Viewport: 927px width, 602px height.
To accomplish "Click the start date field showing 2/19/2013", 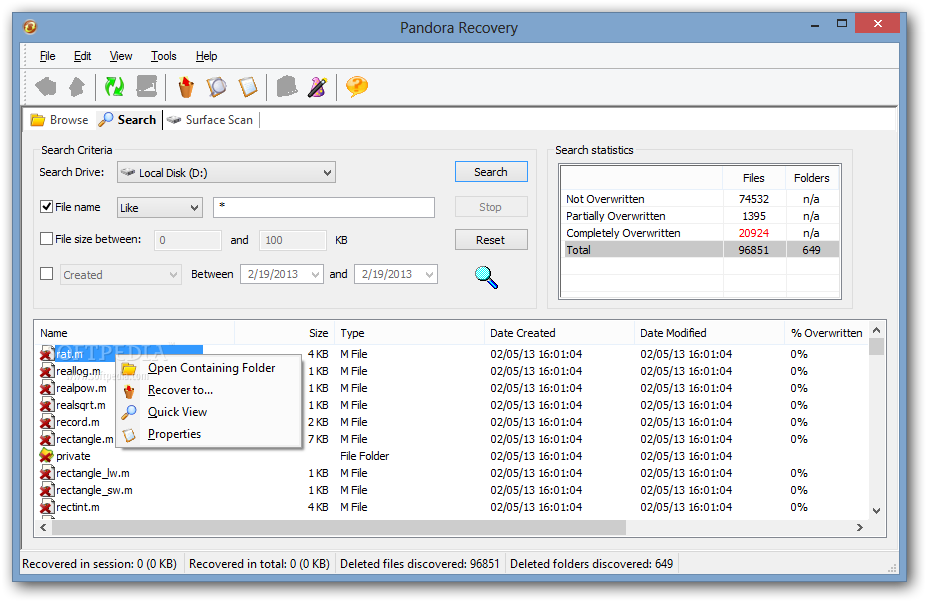I will coord(281,273).
